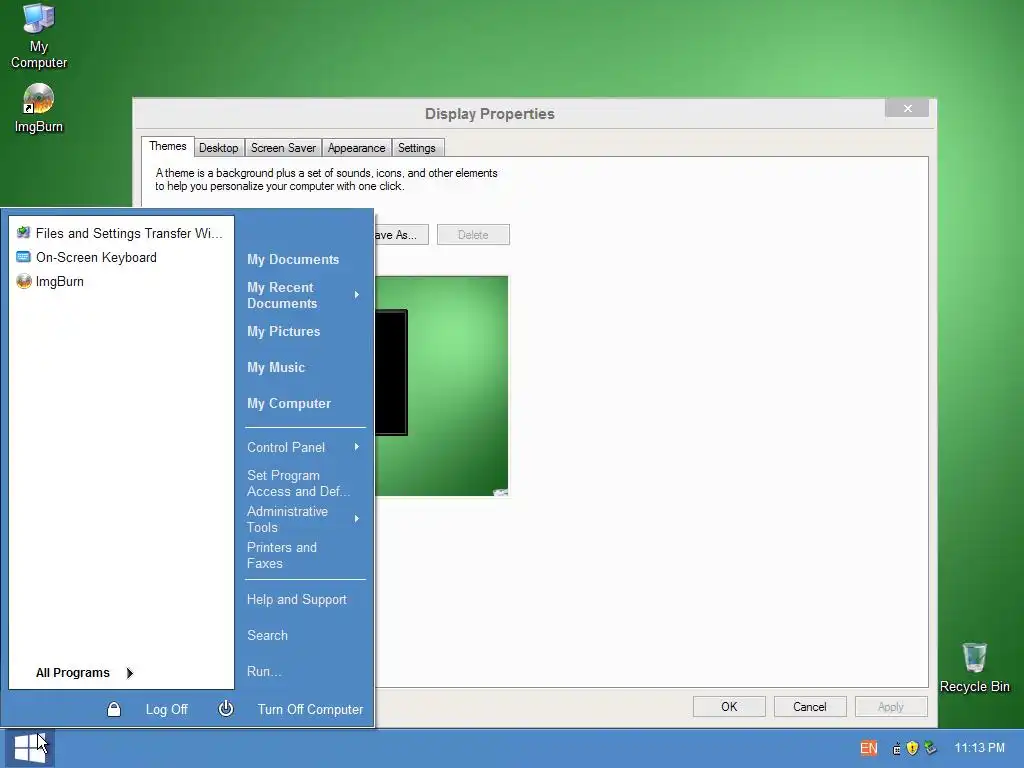Viewport: 1024px width, 768px height.
Task: Click the ImgBurn icon in Start menu
Action: click(x=24, y=281)
